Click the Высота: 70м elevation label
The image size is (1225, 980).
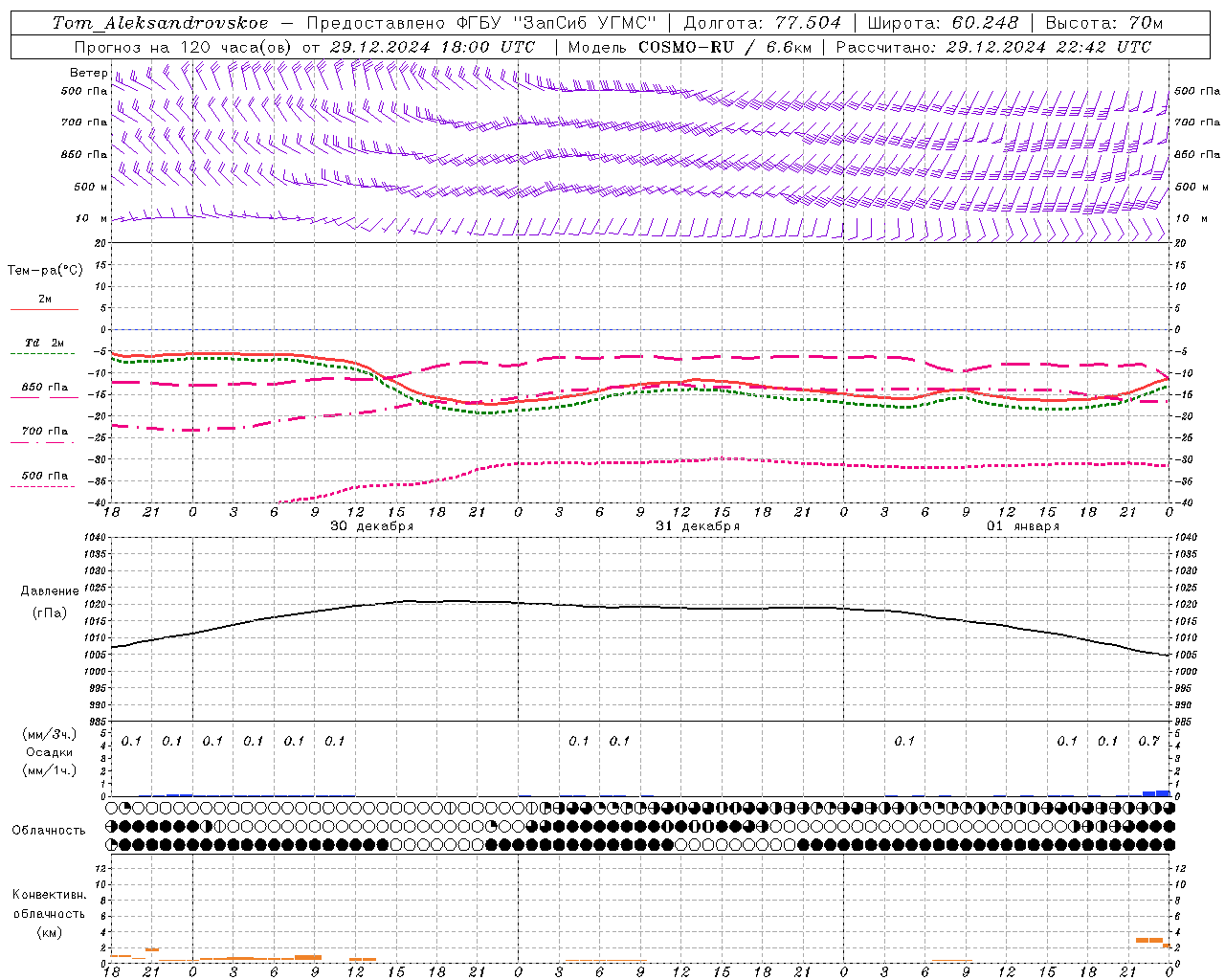pos(1104,23)
